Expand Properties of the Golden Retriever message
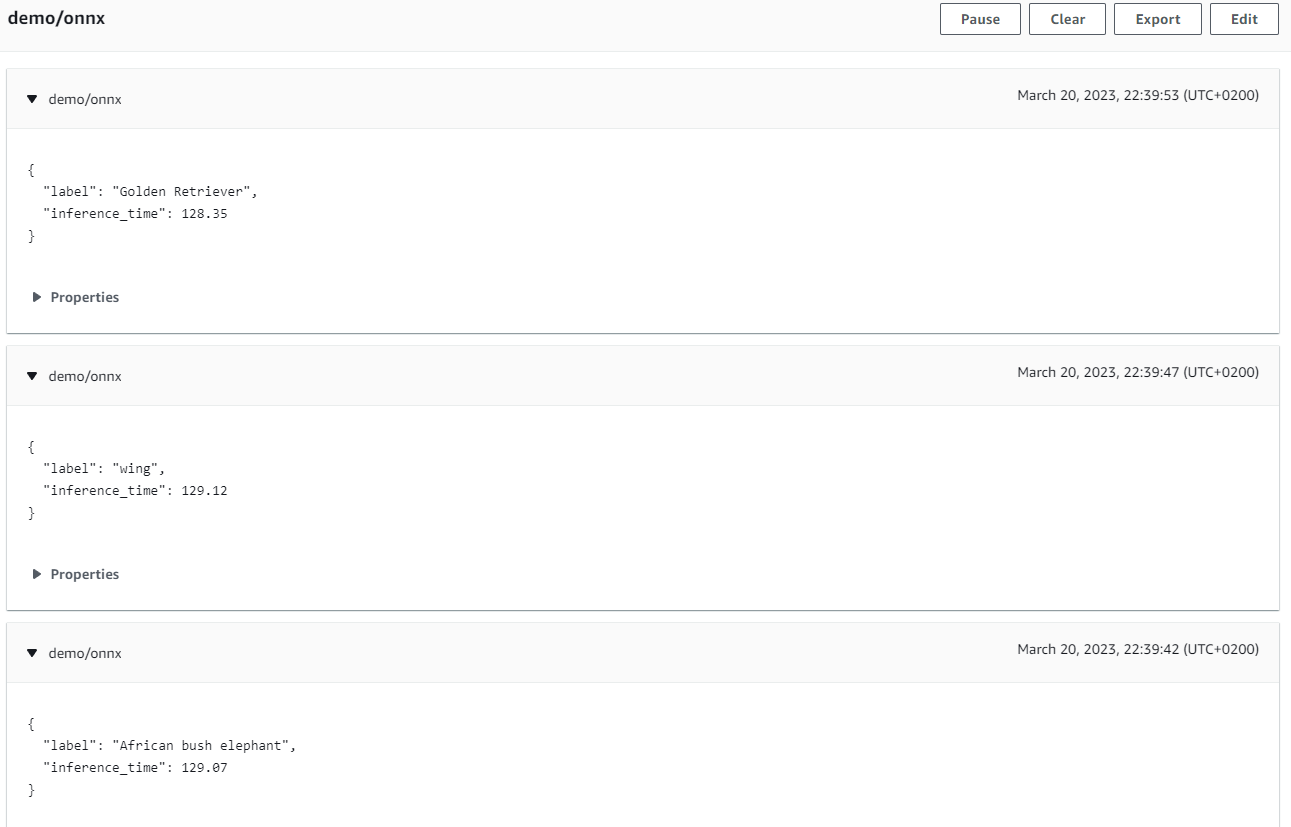 pyautogui.click(x=75, y=297)
